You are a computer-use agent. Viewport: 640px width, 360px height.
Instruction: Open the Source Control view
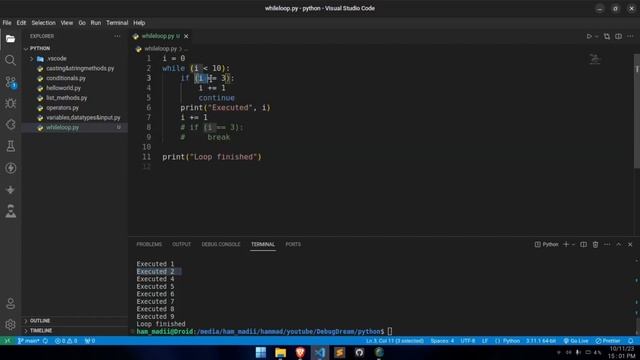(11, 82)
